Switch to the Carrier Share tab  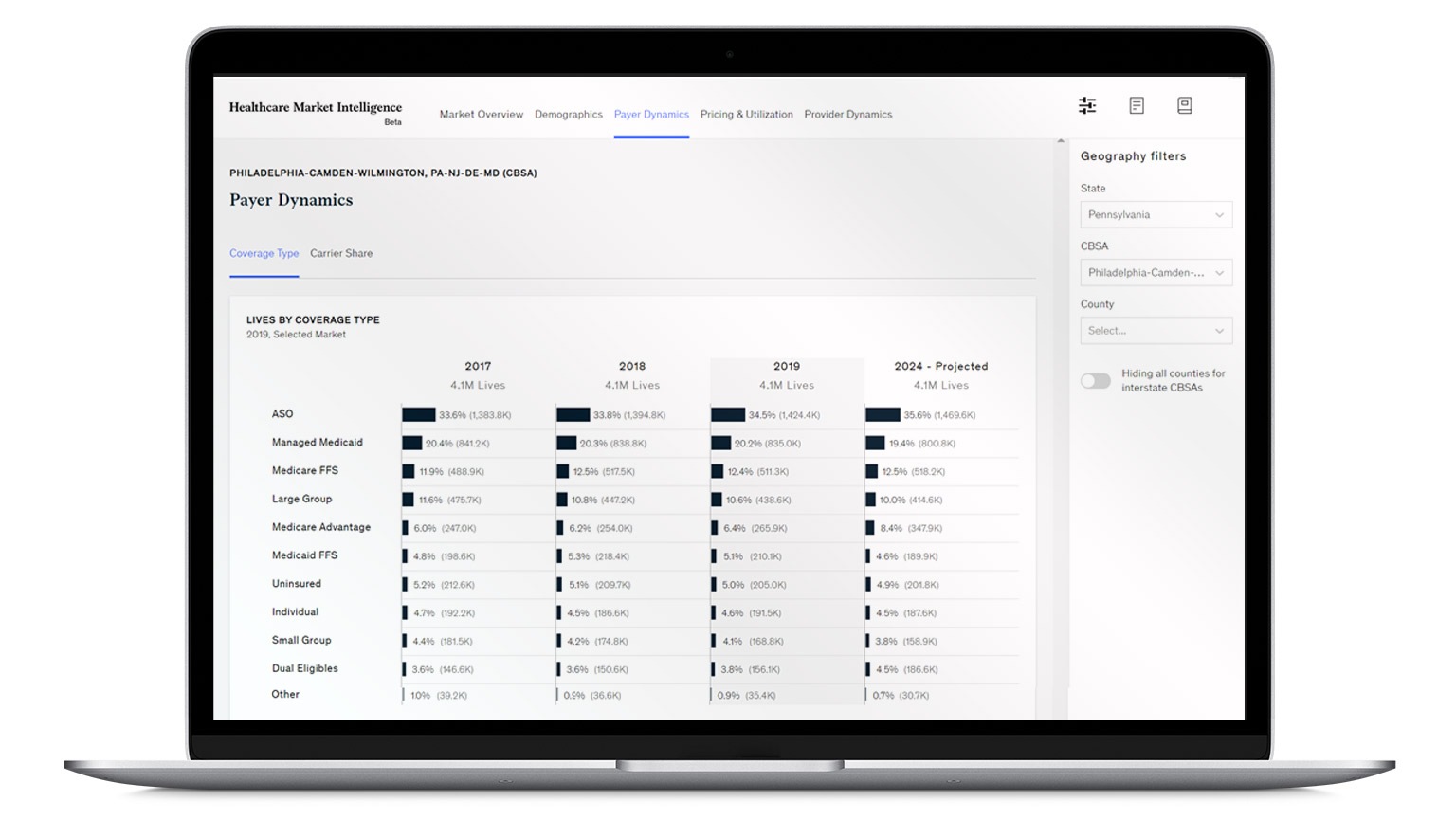click(341, 253)
